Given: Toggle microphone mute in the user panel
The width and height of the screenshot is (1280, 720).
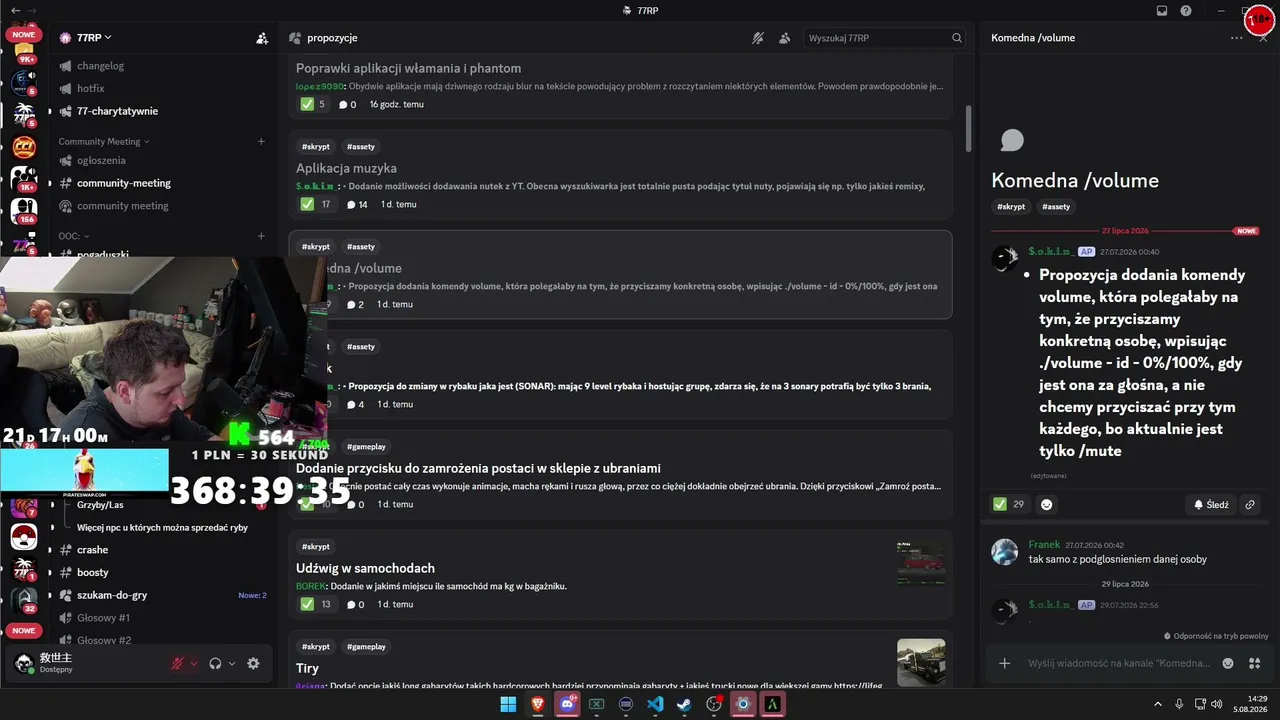Looking at the screenshot, I should click(x=177, y=663).
